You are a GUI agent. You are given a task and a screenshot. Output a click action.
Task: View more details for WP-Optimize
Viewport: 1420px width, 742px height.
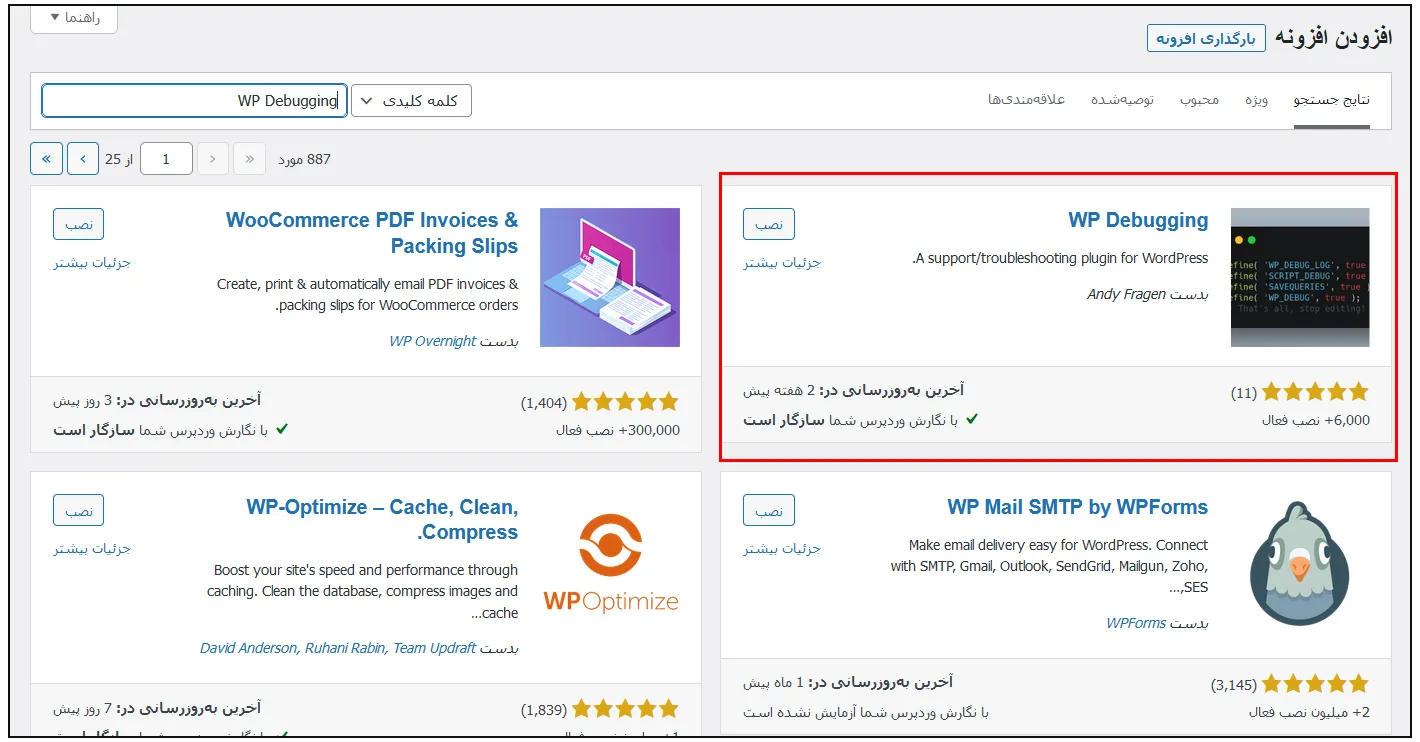(92, 549)
